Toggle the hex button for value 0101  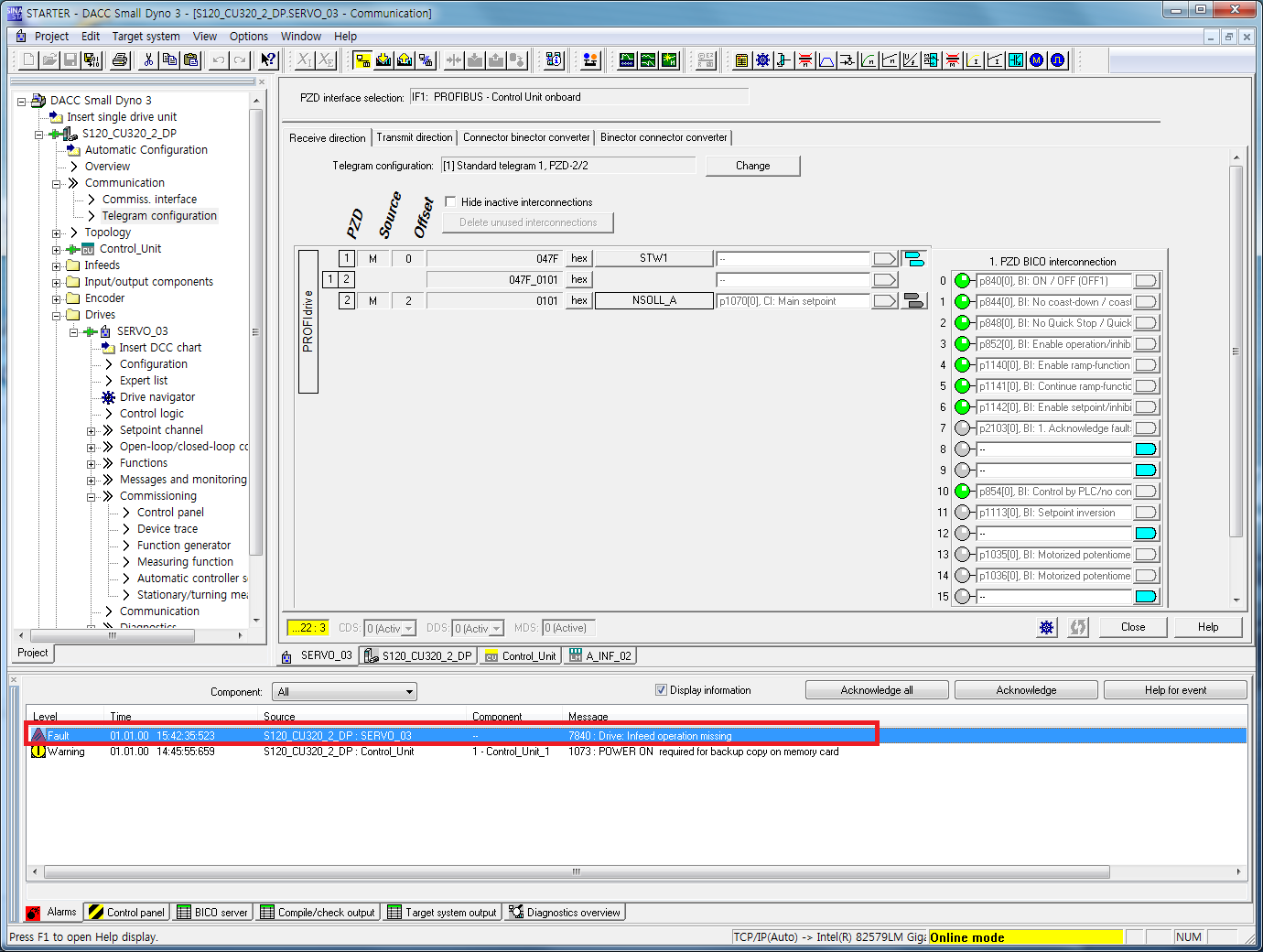pyautogui.click(x=579, y=300)
